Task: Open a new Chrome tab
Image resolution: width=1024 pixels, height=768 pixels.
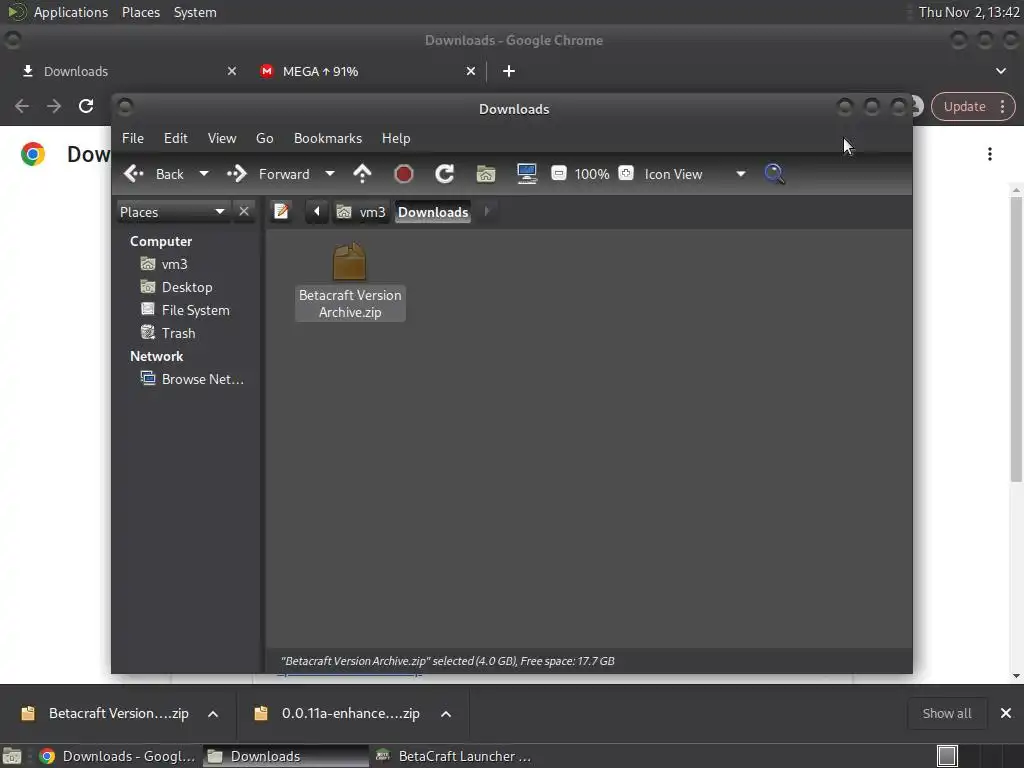Action: coord(509,71)
